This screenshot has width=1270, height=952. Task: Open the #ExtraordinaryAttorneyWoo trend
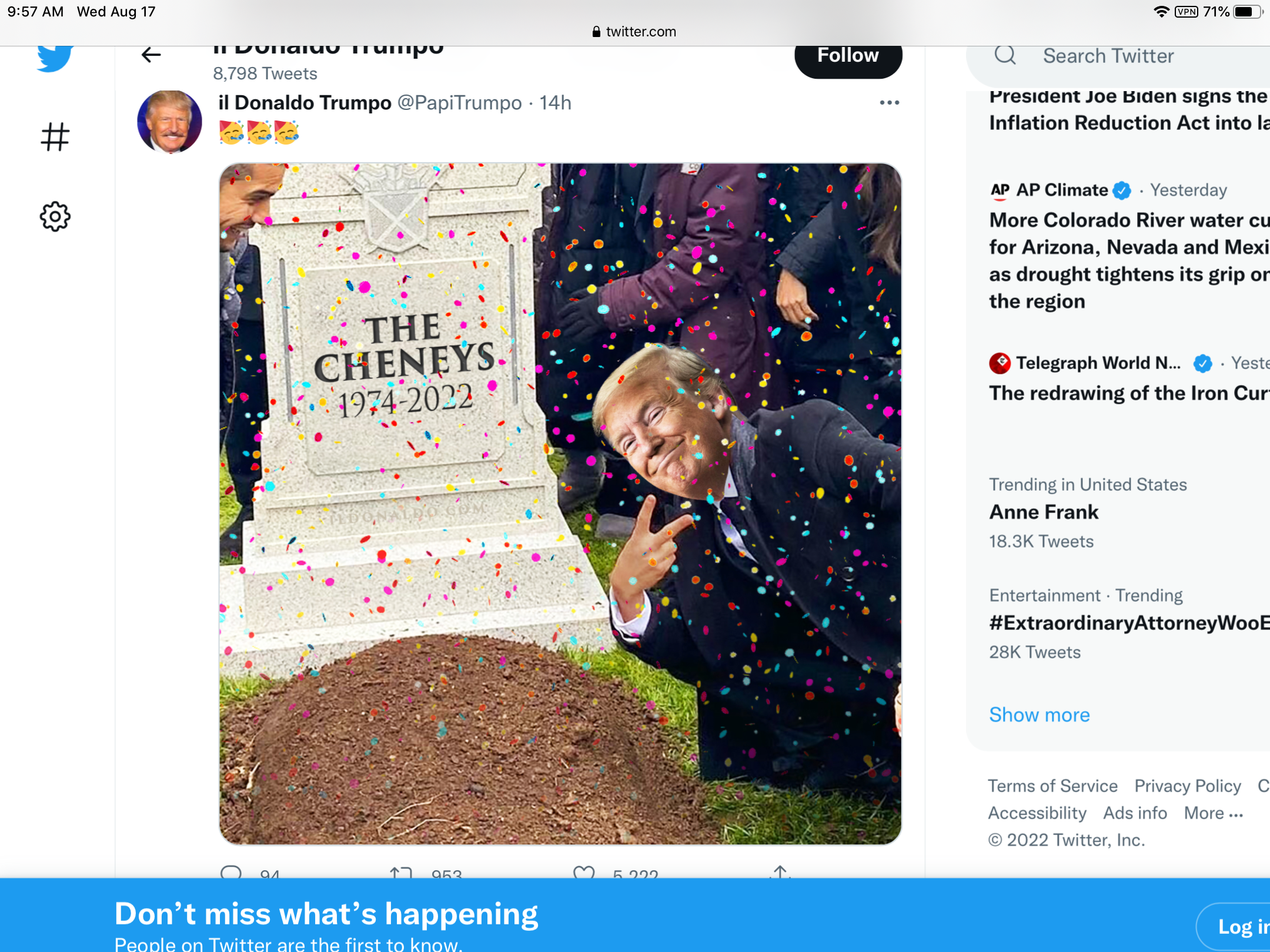point(1129,623)
